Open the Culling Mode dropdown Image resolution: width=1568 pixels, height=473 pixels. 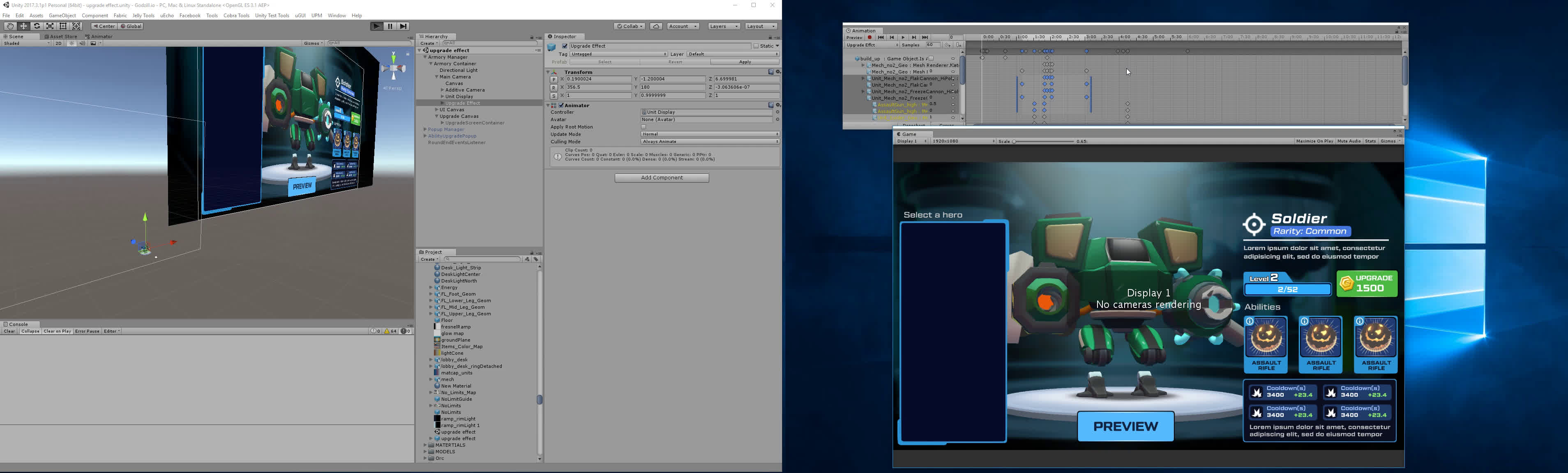710,142
